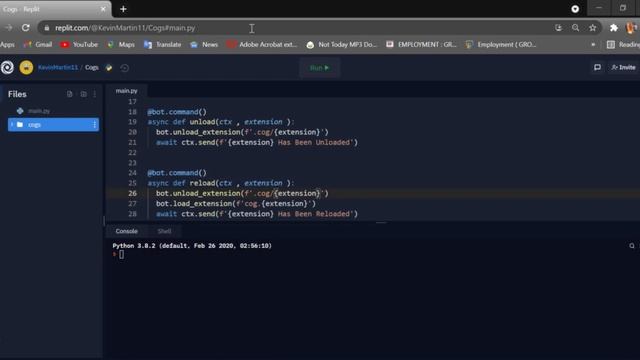
Task: Click the Replit logo icon
Action: 7,67
